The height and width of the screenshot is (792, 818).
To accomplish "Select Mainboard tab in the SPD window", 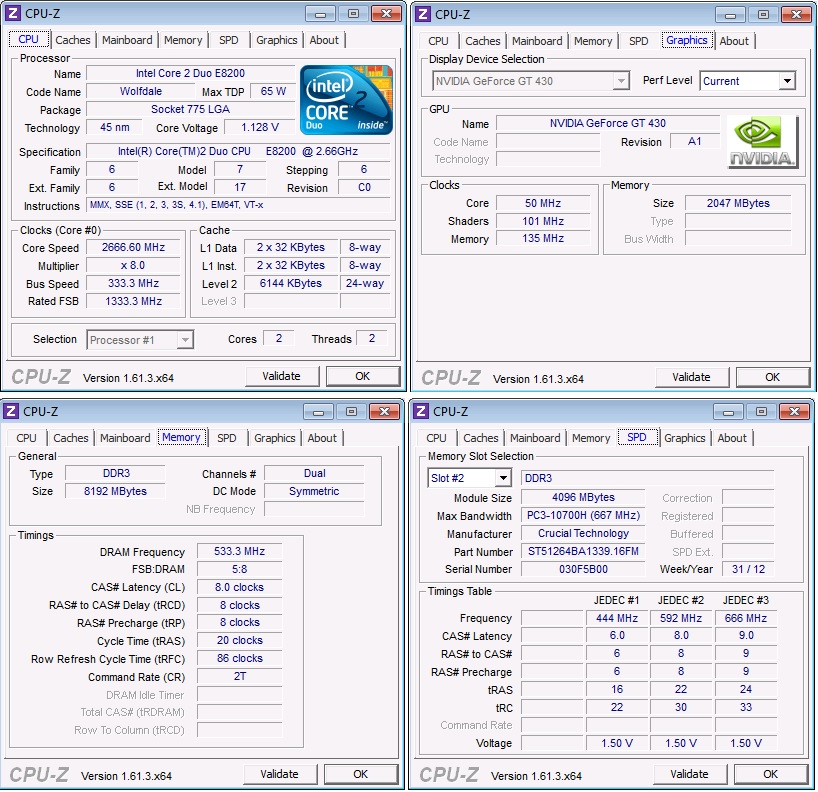I will pos(535,438).
